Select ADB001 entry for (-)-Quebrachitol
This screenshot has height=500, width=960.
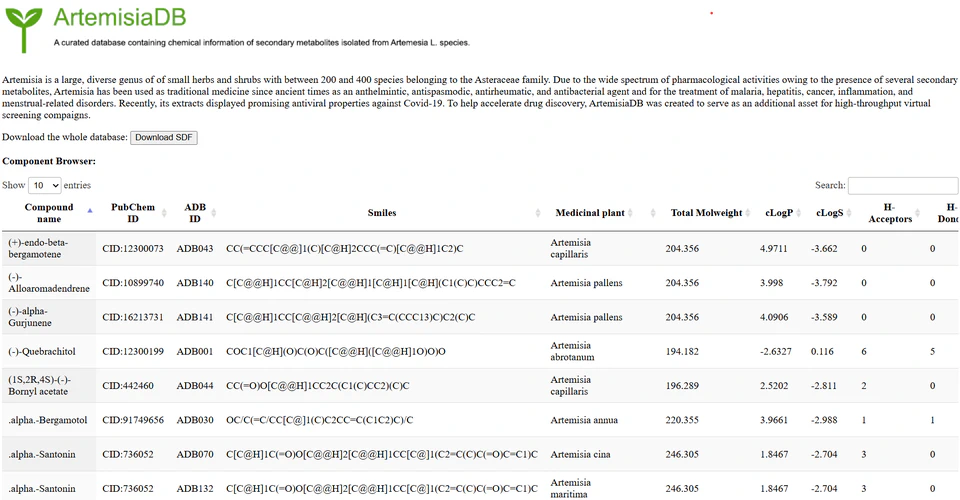[195, 351]
